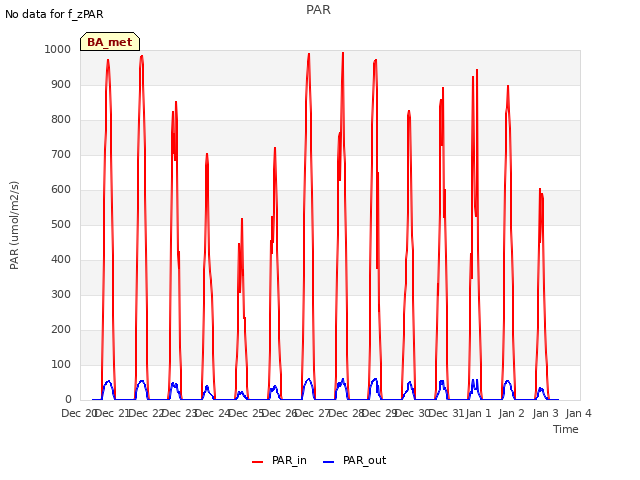Click the PAR (umol/m2/s) axis label

click(x=14, y=225)
